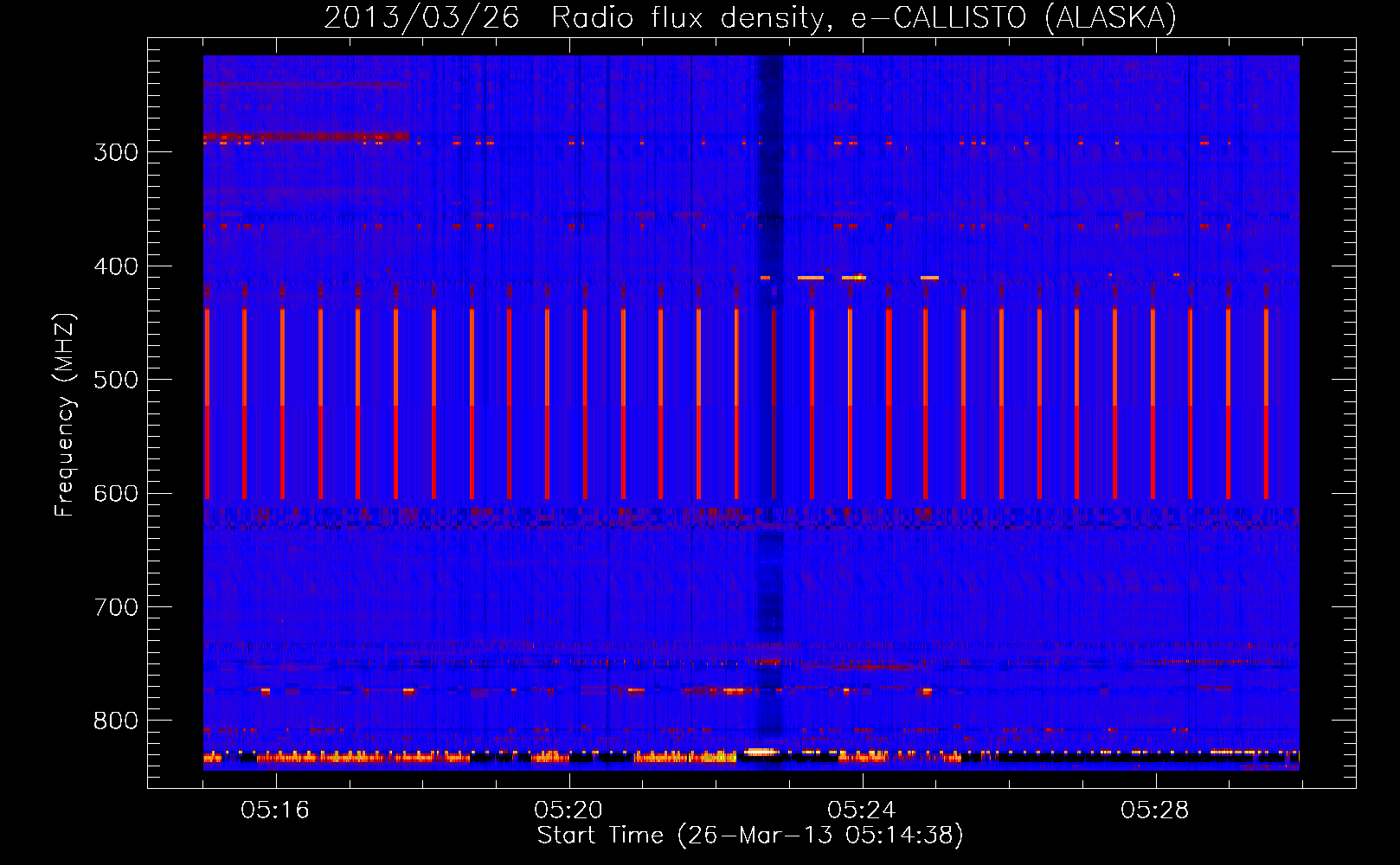The image size is (1400, 865).
Task: Click the long red emission streak above 300 MHz
Action: (306, 137)
